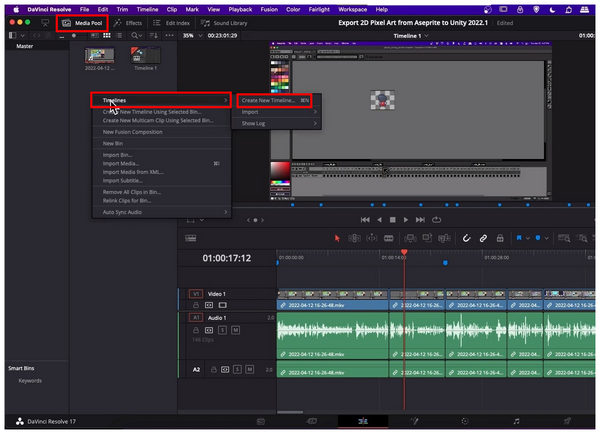600x434 pixels.
Task: Open the Fusion menu in menu bar
Action: (269, 9)
